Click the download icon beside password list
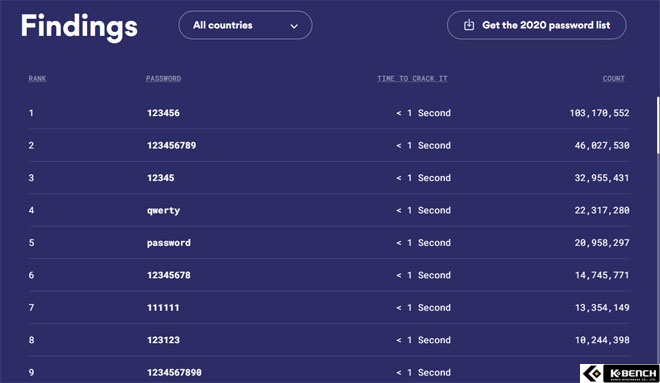 [x=469, y=25]
